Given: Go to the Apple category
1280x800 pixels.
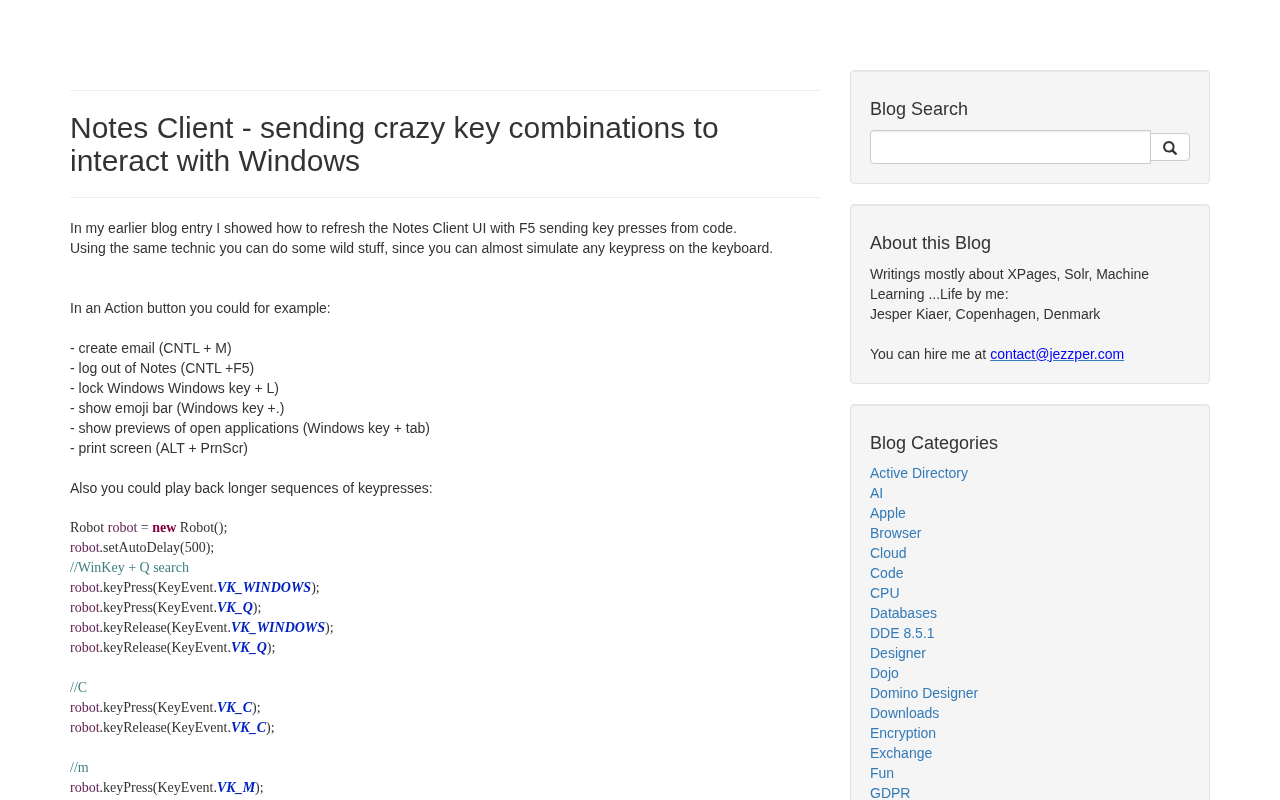Looking at the screenshot, I should (x=888, y=513).
